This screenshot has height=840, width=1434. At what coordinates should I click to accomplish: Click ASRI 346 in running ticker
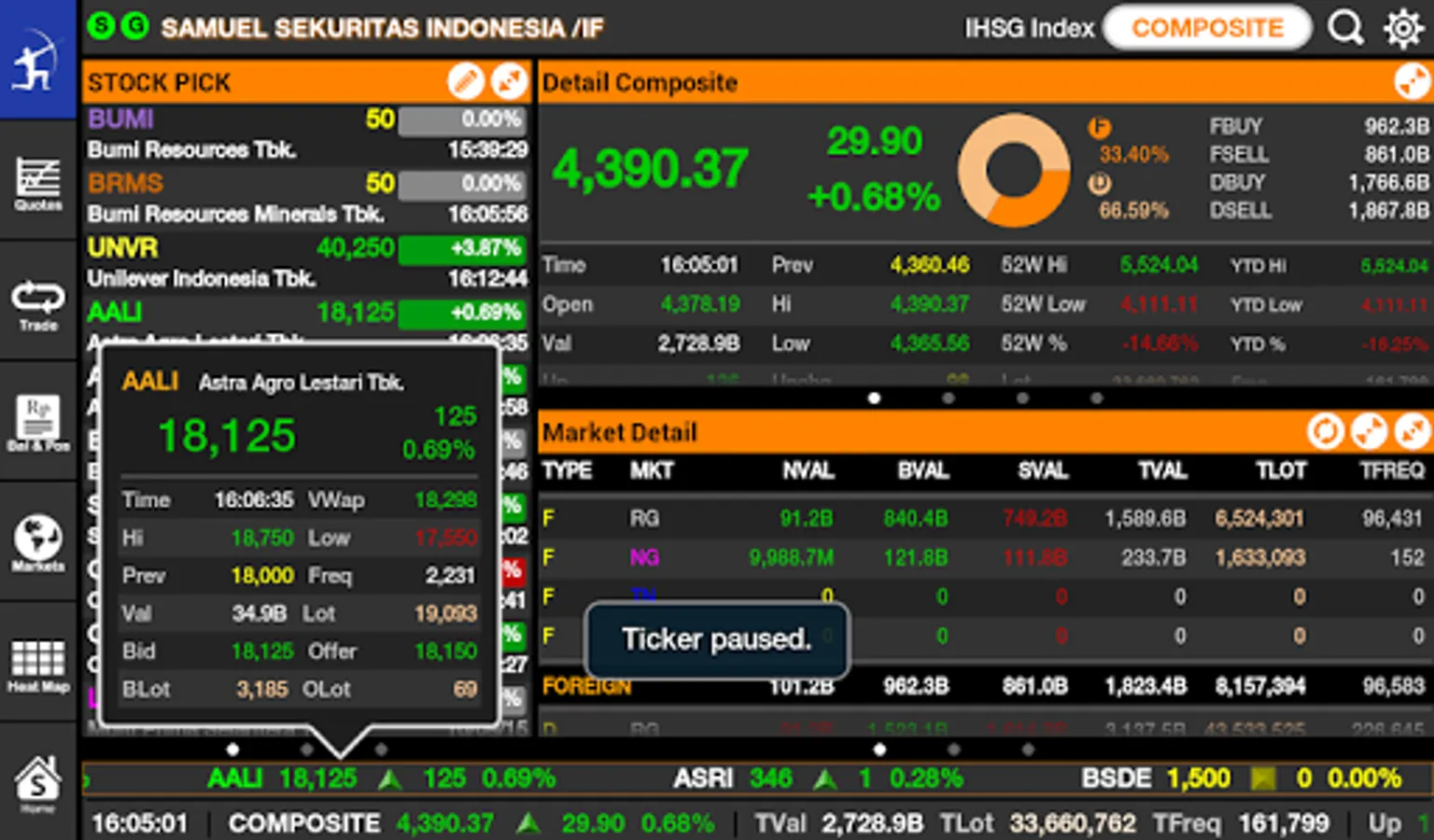point(734,778)
